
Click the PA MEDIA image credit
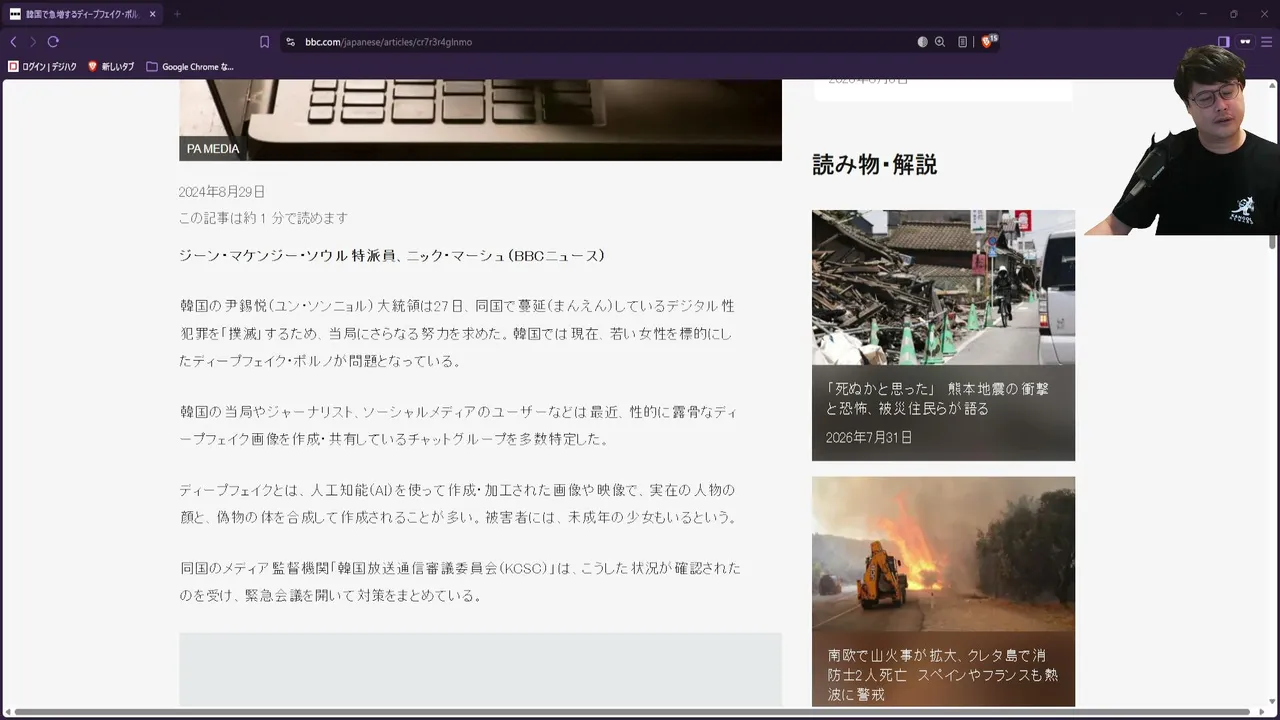213,149
